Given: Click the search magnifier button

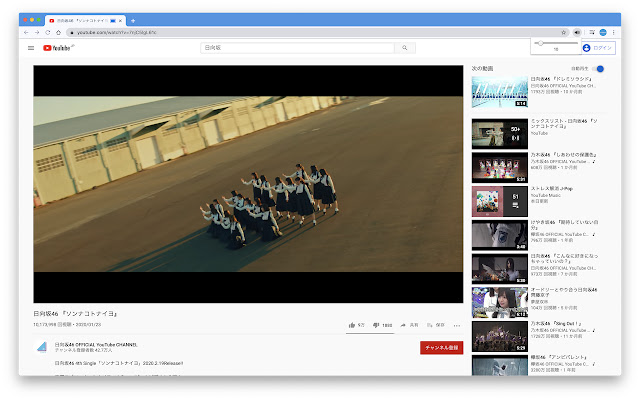Looking at the screenshot, I should click(x=405, y=48).
